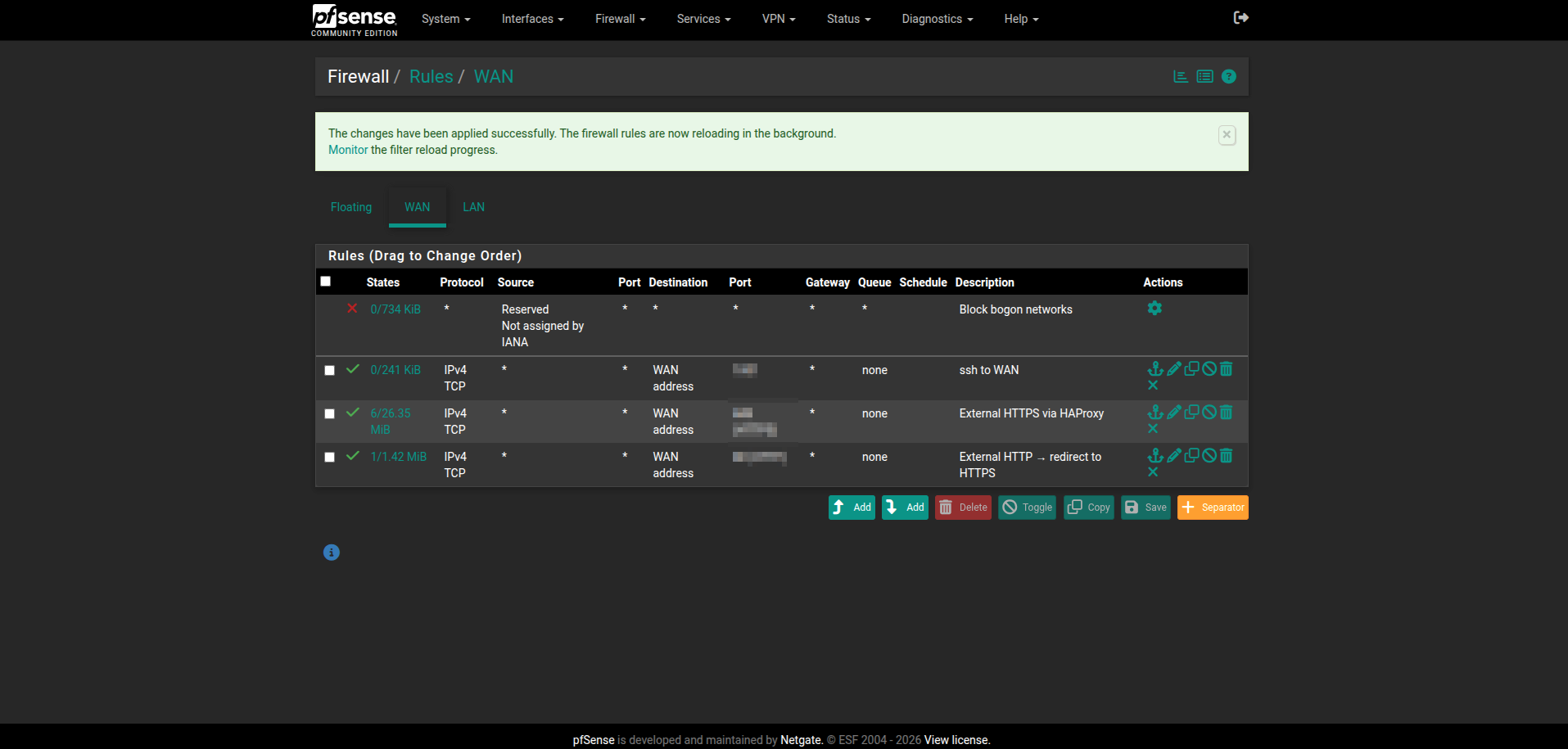The height and width of the screenshot is (749, 1568).
Task: Add rule to top of list
Action: [852, 508]
